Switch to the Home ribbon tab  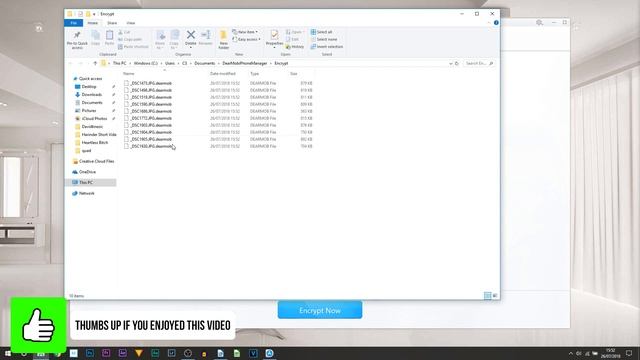(x=93, y=23)
